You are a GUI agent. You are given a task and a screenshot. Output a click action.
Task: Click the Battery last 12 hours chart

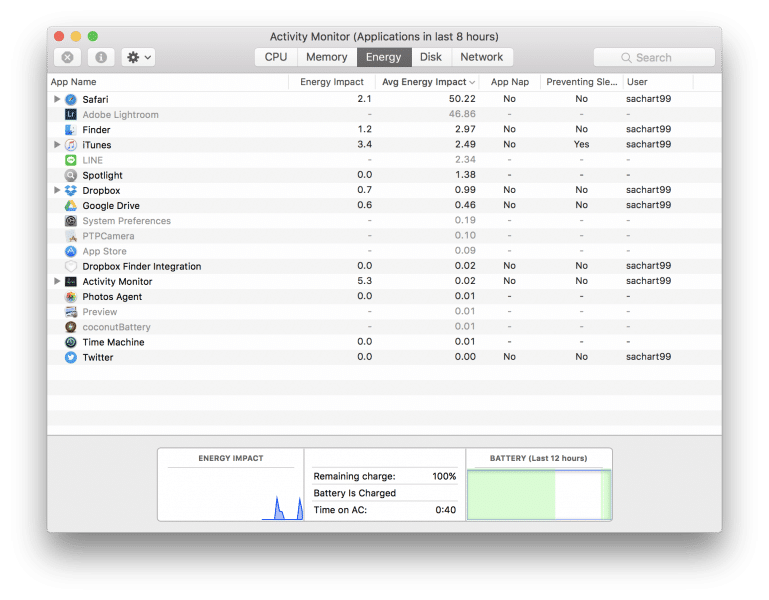click(539, 495)
